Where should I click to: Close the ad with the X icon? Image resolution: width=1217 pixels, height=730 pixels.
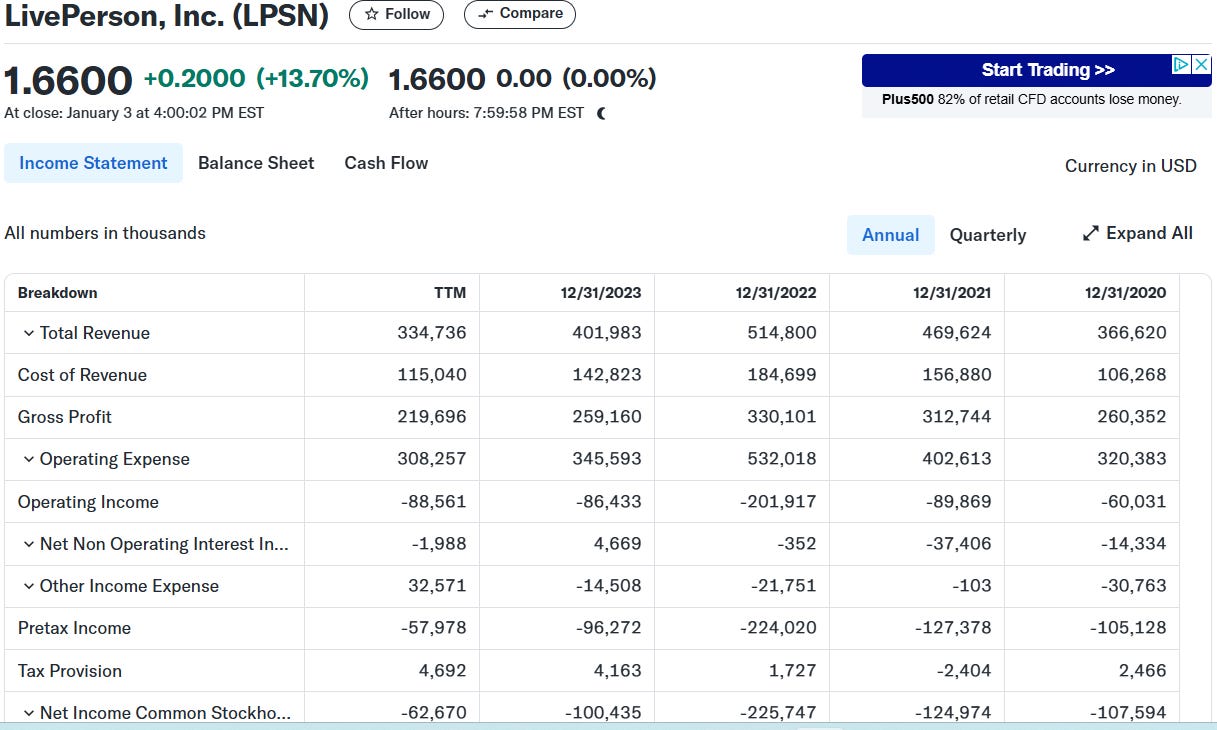pyautogui.click(x=1202, y=64)
